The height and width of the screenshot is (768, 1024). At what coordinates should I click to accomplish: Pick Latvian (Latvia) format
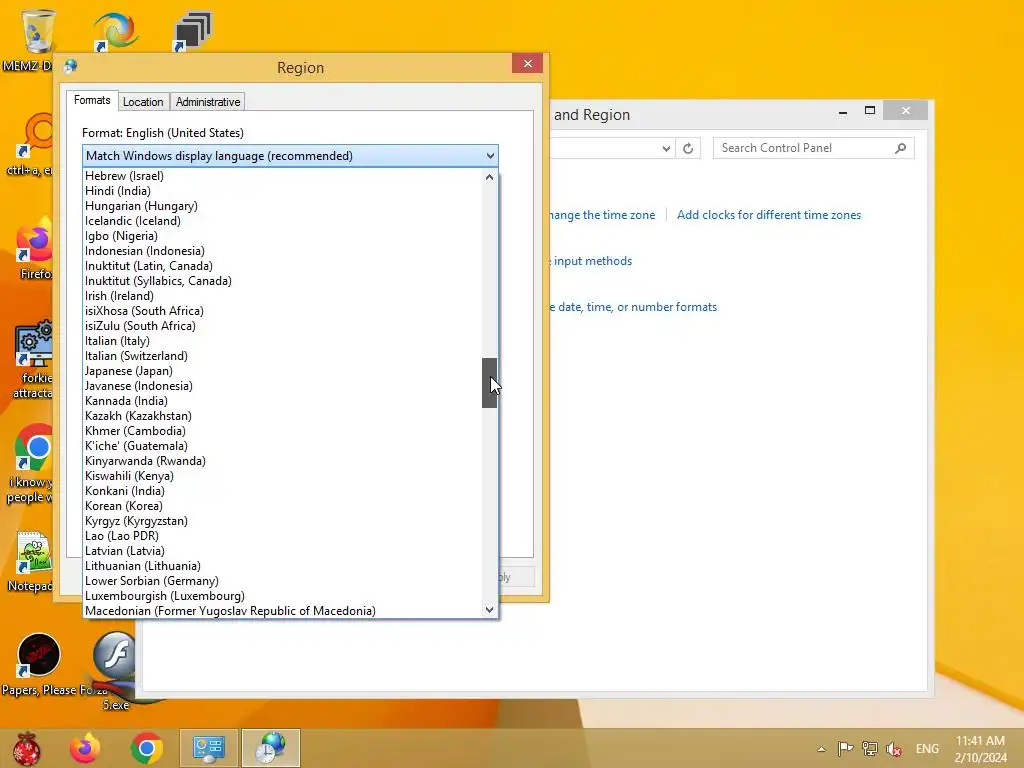282,551
